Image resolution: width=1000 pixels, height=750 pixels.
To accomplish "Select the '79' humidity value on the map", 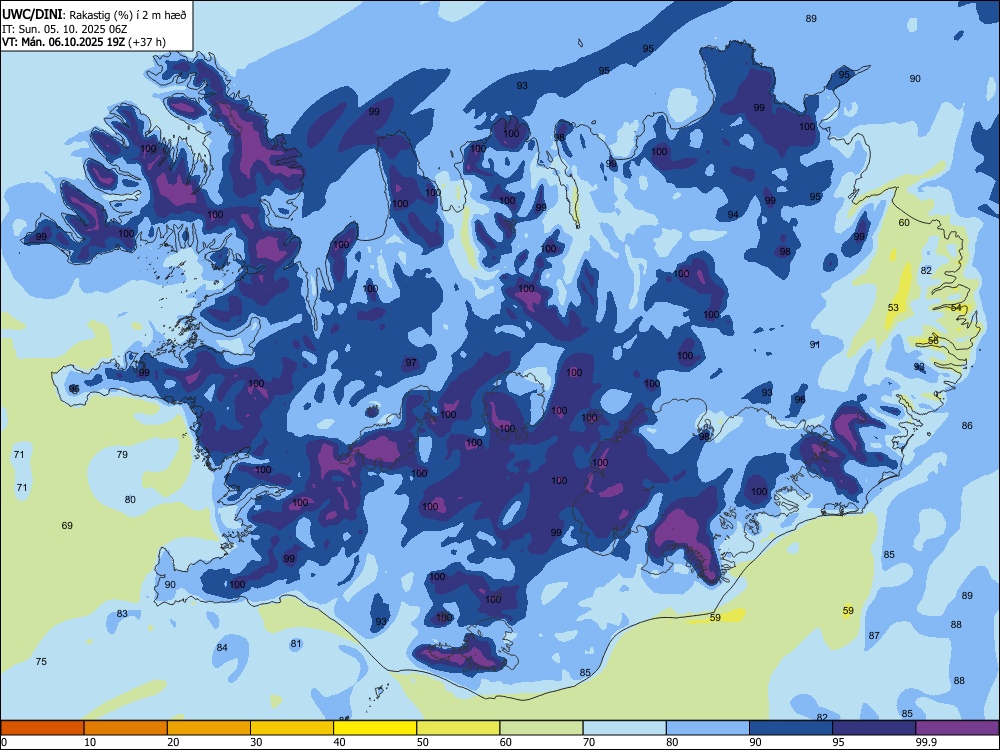I will pos(122,454).
